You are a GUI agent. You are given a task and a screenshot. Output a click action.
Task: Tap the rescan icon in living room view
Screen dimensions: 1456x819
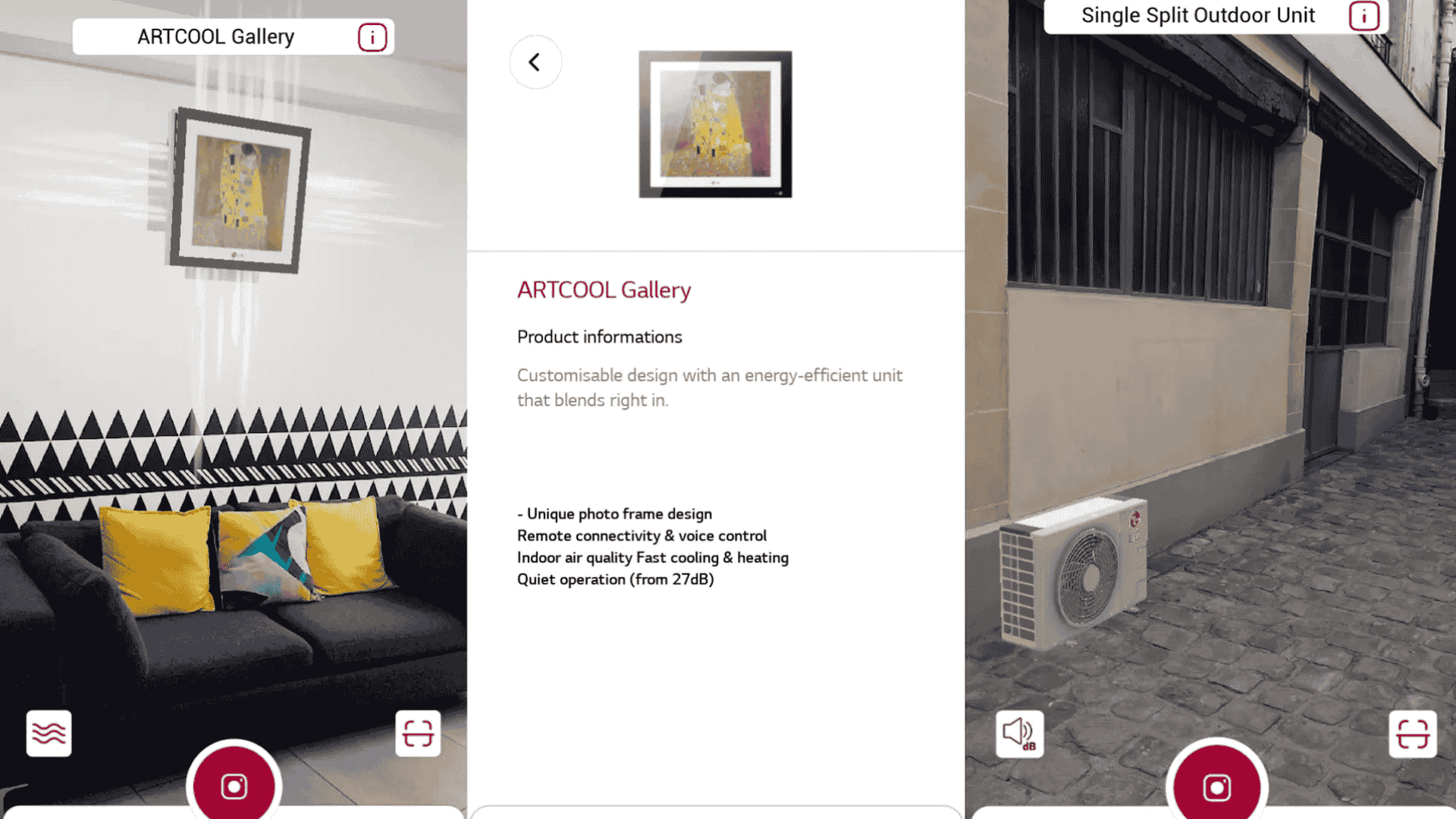point(418,733)
